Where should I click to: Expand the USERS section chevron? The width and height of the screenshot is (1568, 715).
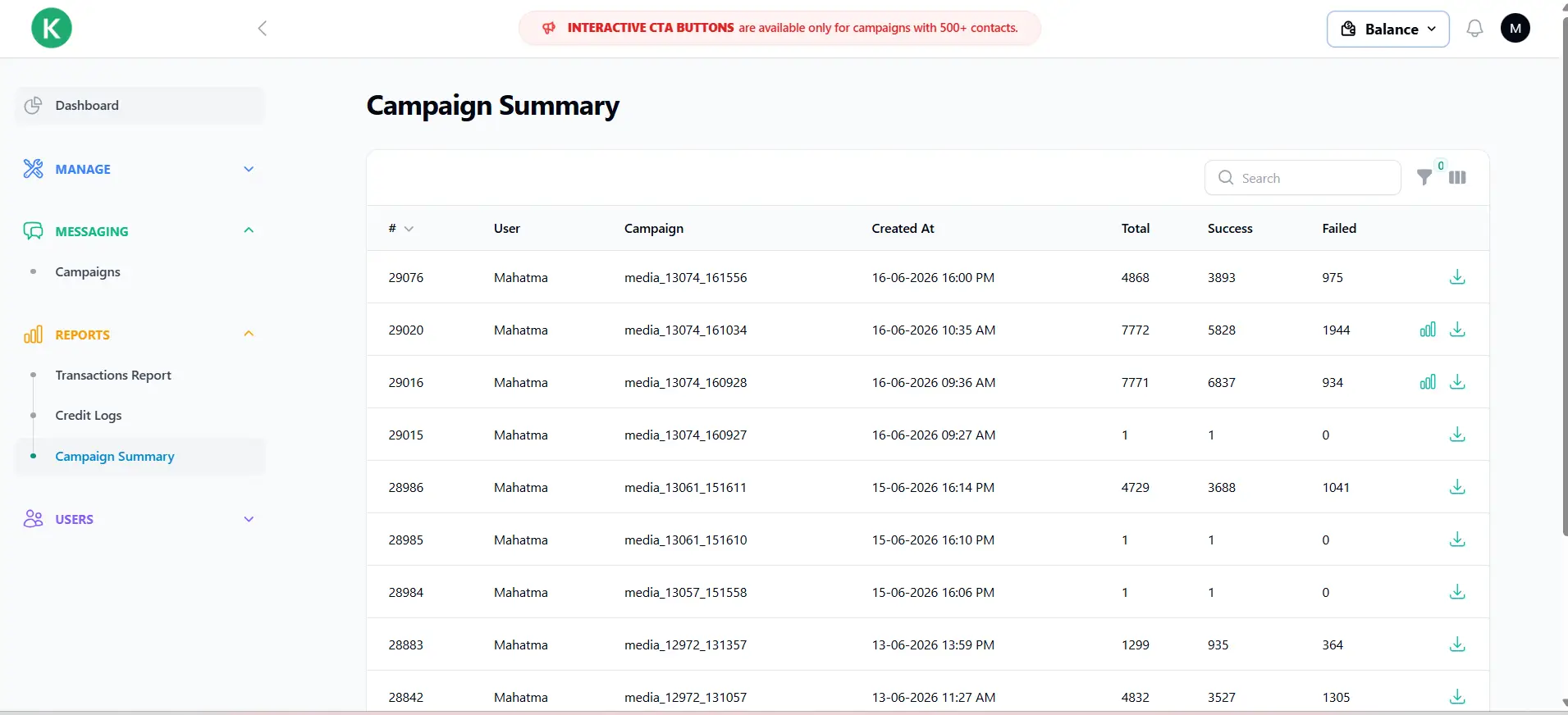249,519
